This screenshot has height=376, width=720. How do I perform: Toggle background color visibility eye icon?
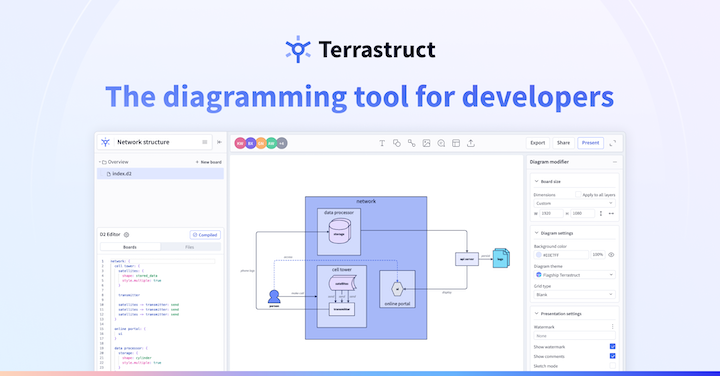(x=611, y=255)
